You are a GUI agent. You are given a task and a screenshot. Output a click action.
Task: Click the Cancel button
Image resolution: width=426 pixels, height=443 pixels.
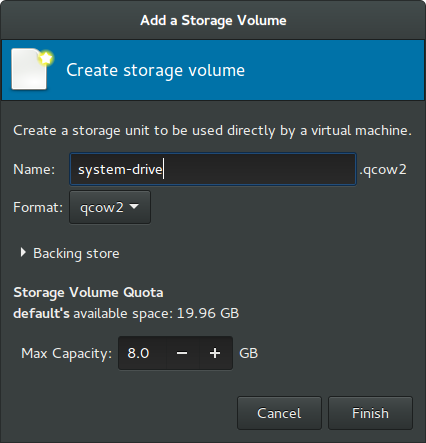[x=279, y=413]
